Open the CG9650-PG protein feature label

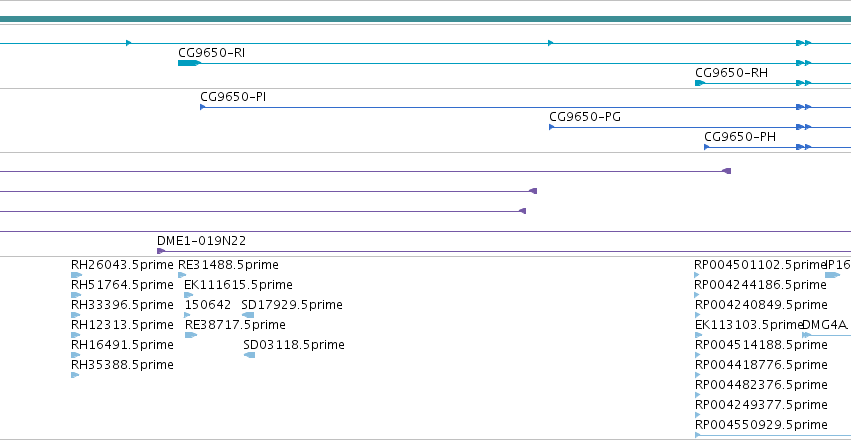click(585, 117)
